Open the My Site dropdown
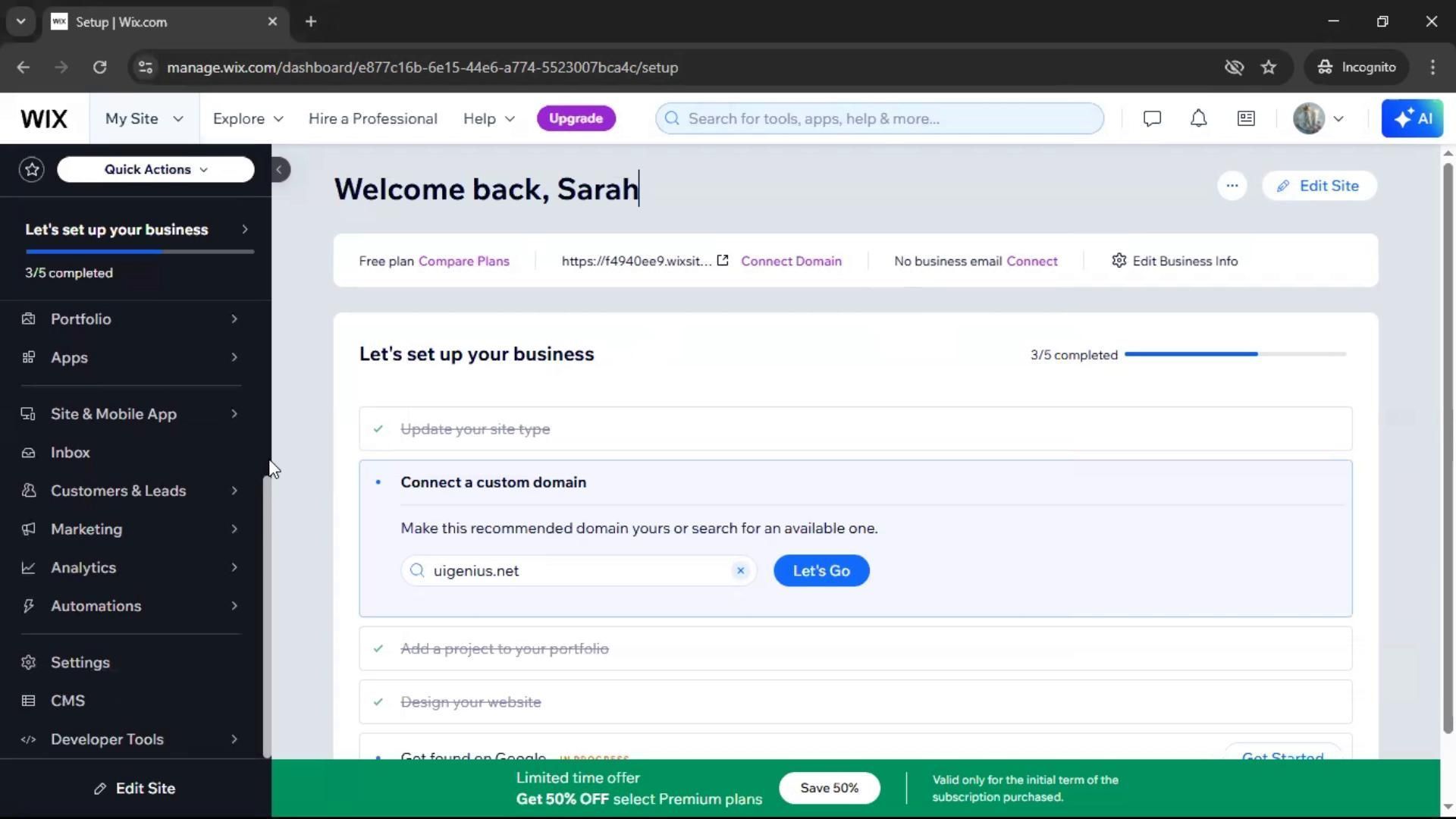Viewport: 1456px width, 819px height. tap(144, 118)
